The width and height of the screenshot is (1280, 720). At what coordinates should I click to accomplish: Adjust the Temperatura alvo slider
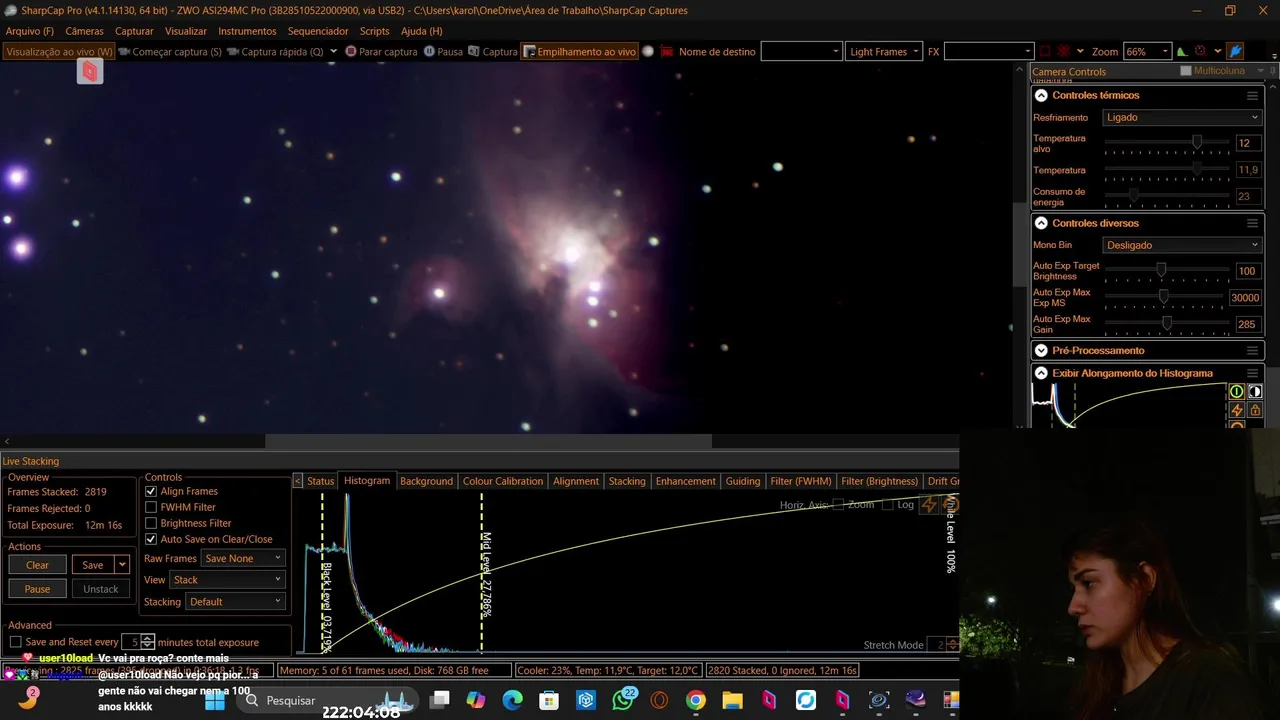pos(1196,143)
